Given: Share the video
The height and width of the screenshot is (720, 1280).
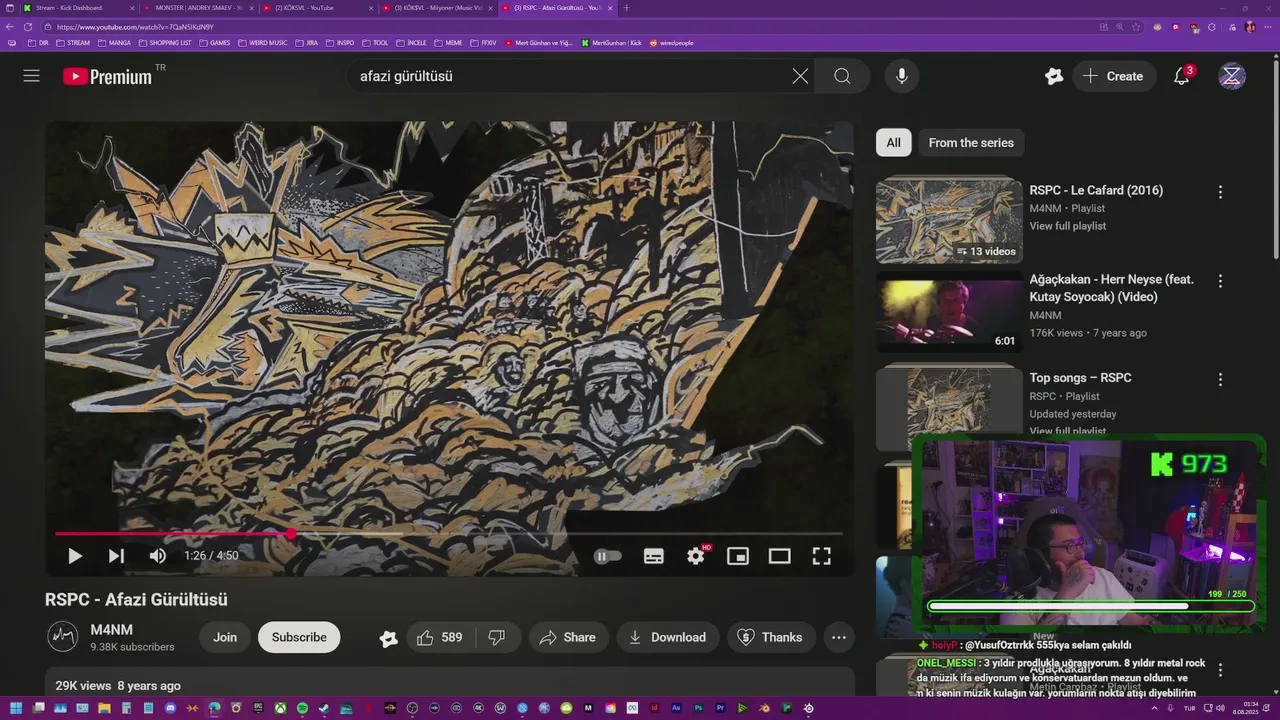Looking at the screenshot, I should (568, 637).
